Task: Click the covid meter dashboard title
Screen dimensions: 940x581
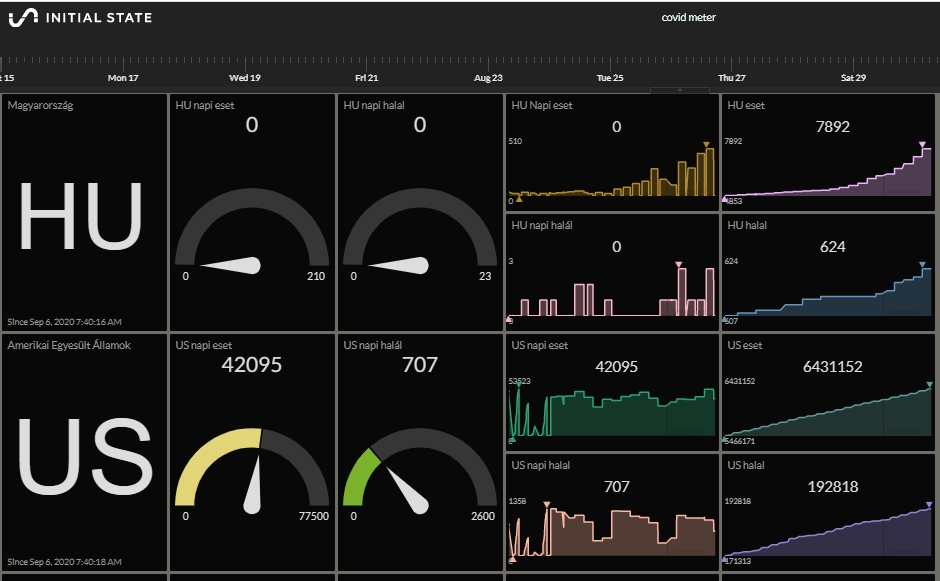Action: (x=688, y=17)
